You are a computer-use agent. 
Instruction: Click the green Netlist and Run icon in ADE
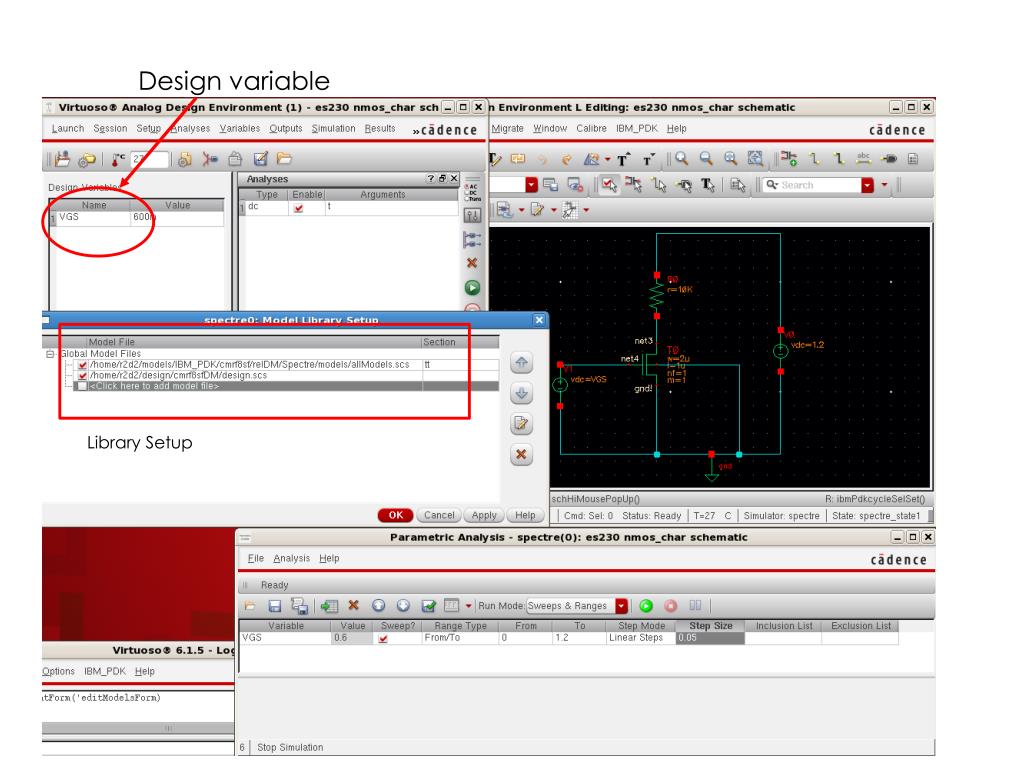click(x=472, y=287)
